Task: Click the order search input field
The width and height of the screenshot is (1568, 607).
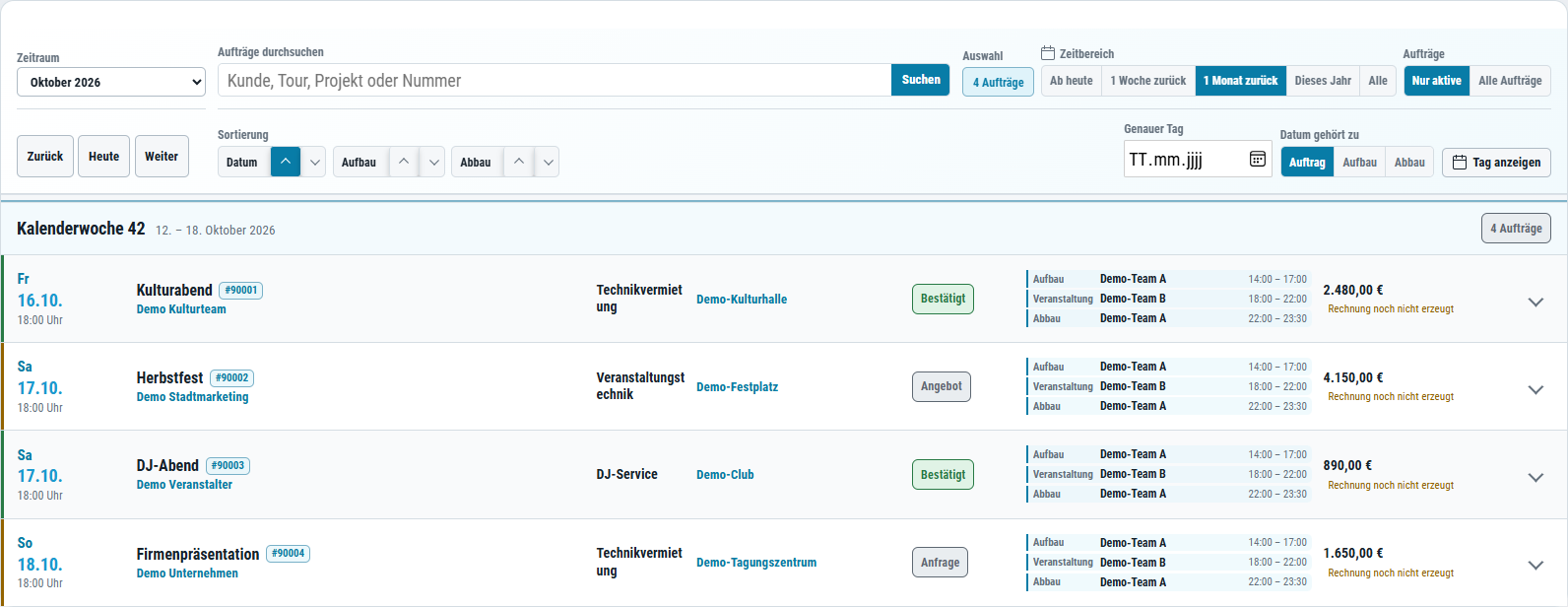Action: click(555, 80)
